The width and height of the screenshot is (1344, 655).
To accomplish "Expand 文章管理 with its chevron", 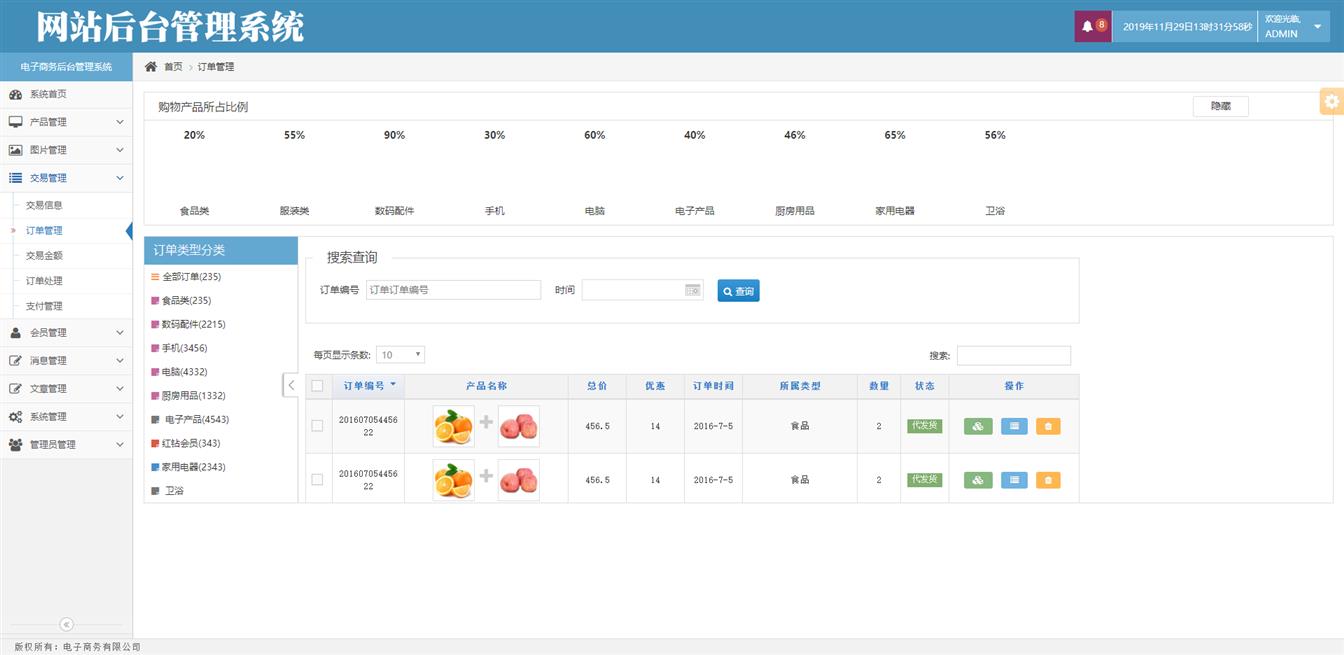I will click(120, 389).
